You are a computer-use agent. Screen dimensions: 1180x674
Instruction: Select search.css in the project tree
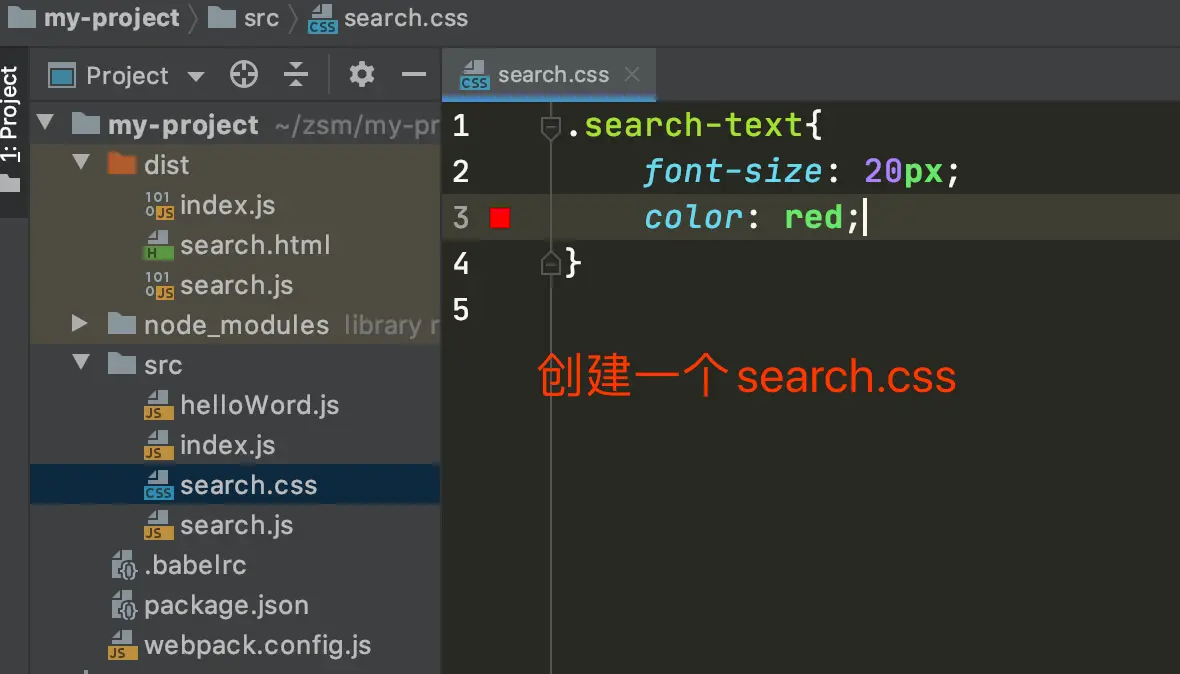pos(235,484)
